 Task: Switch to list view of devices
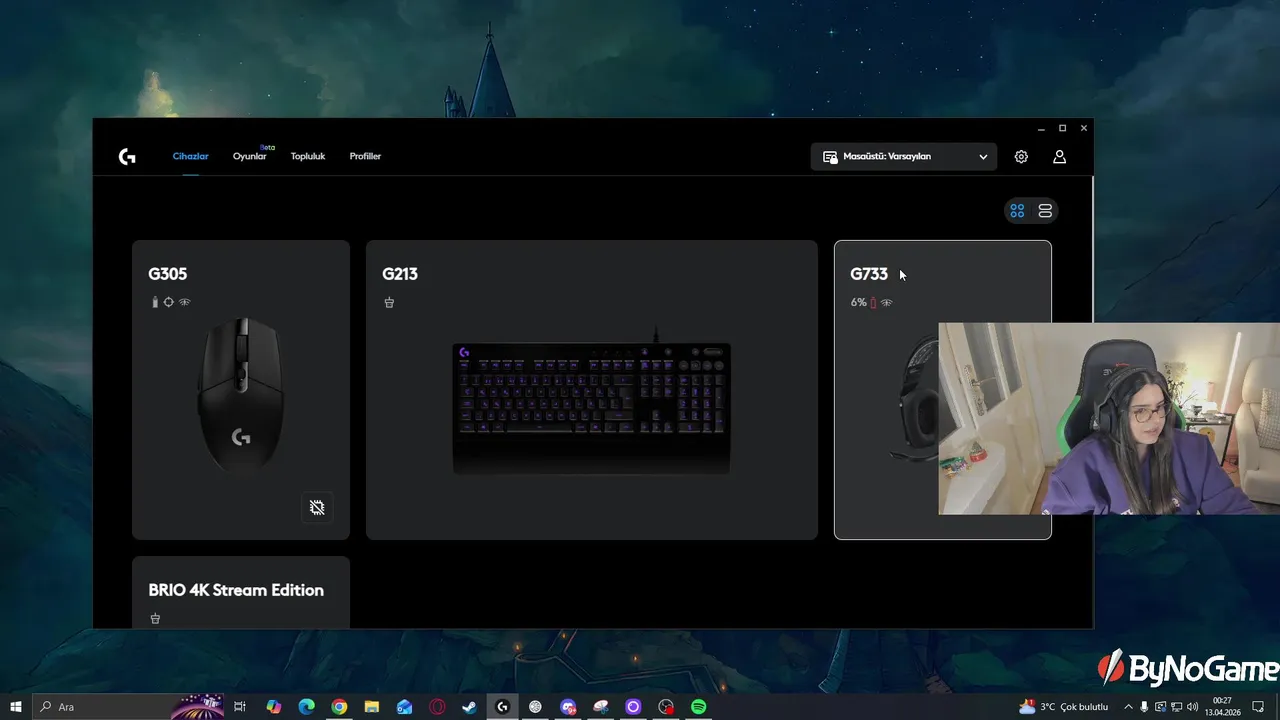click(x=1045, y=211)
